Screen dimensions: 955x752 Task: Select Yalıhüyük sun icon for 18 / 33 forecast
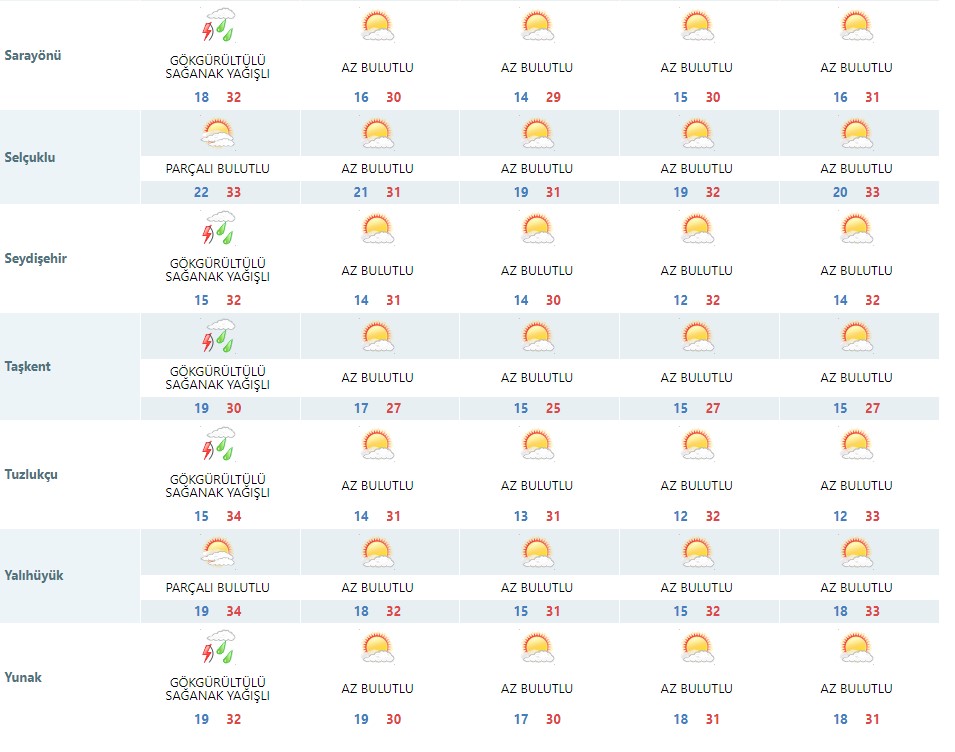point(856,552)
